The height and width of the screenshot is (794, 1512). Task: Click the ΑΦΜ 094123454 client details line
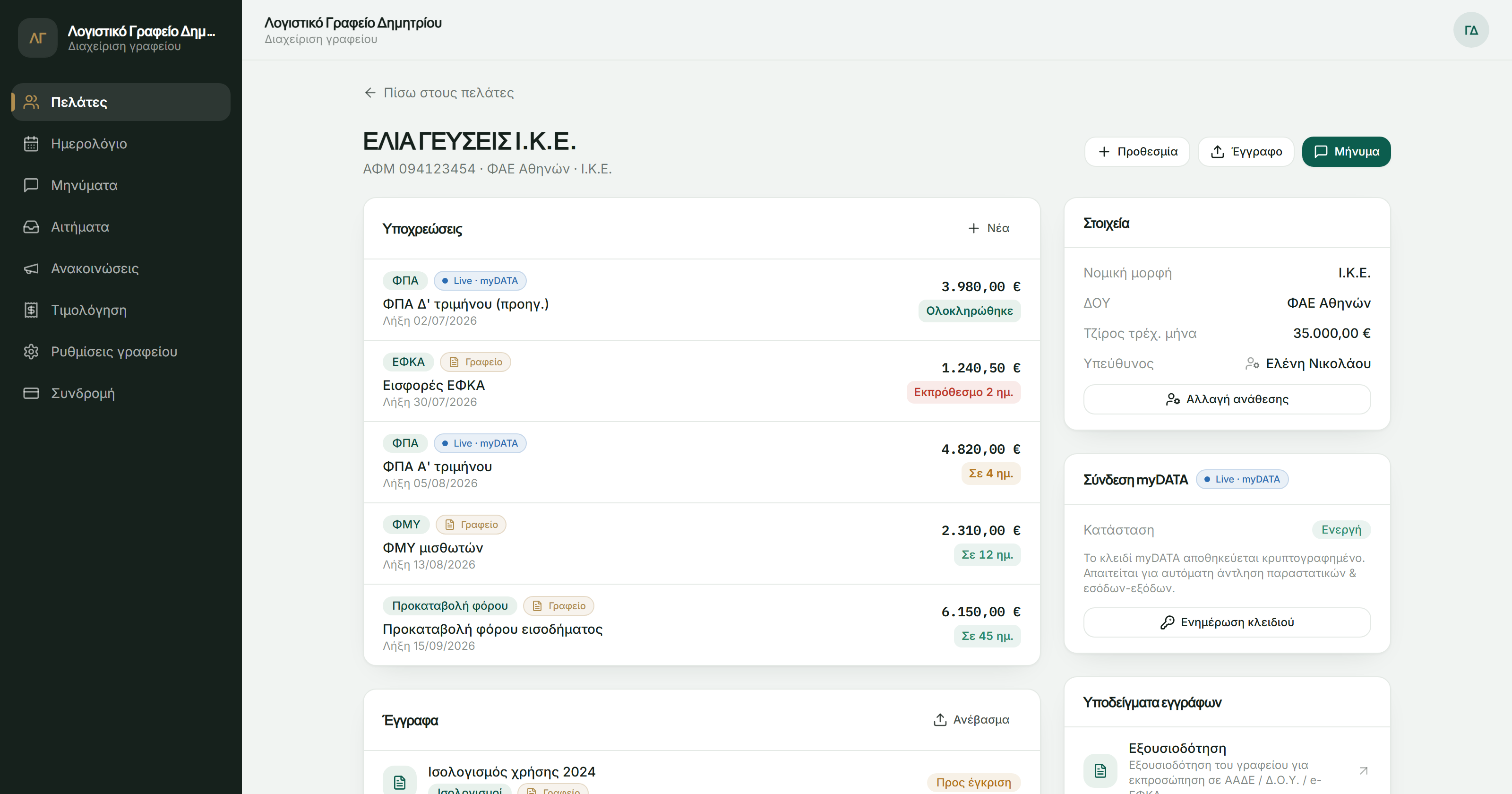pyautogui.click(x=487, y=169)
